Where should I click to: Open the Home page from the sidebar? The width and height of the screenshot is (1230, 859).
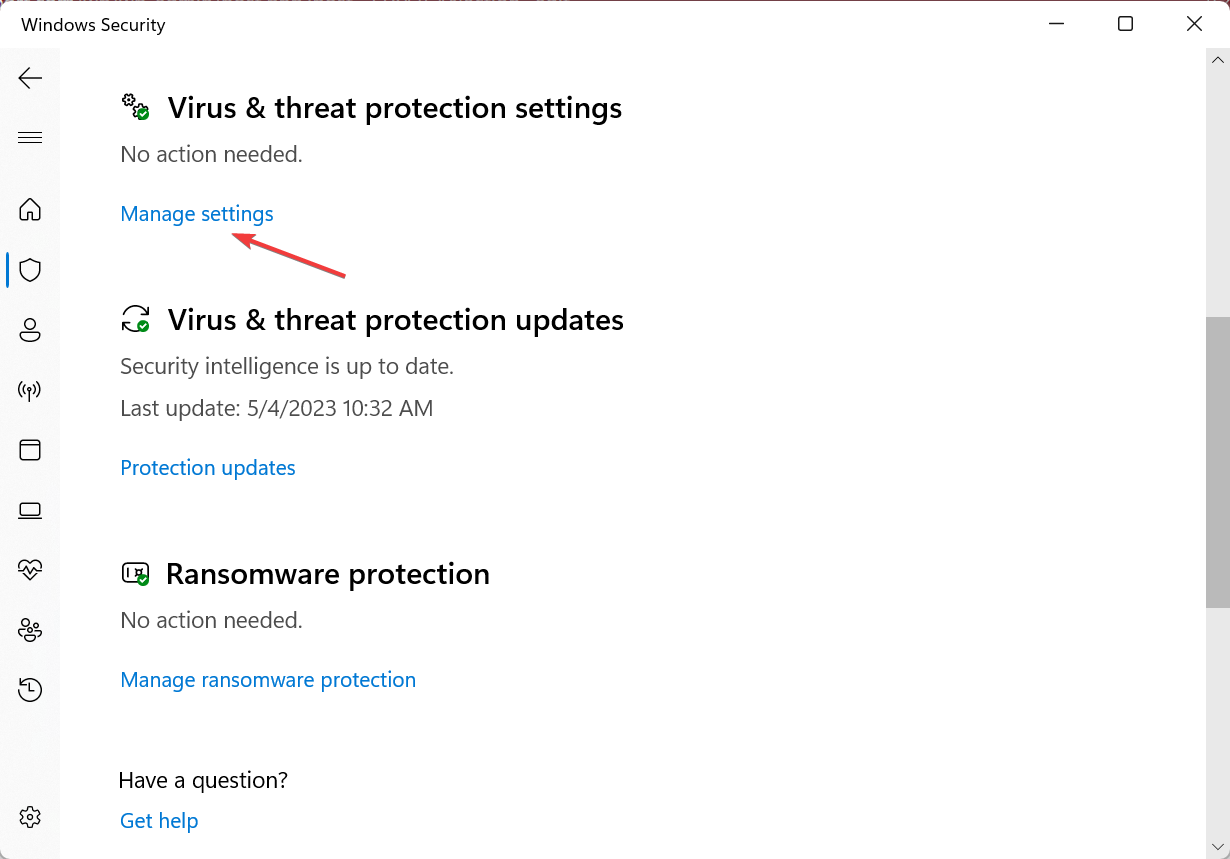click(30, 210)
